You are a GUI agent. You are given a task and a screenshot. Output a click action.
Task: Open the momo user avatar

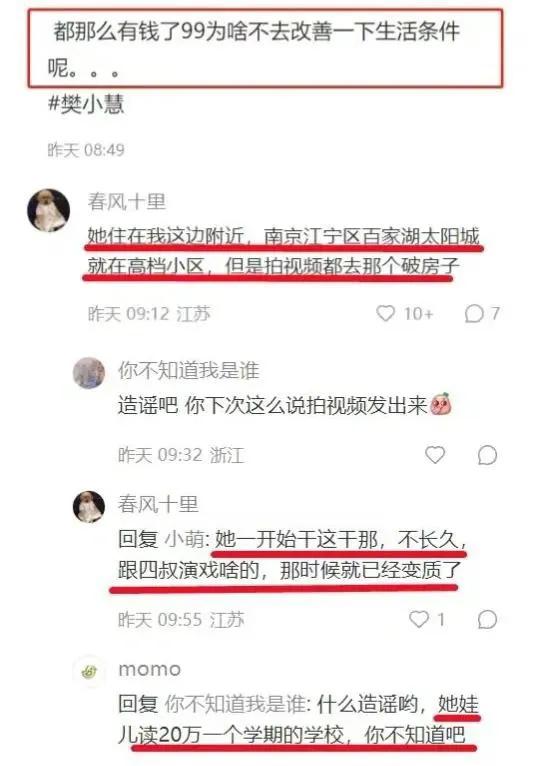click(88, 672)
